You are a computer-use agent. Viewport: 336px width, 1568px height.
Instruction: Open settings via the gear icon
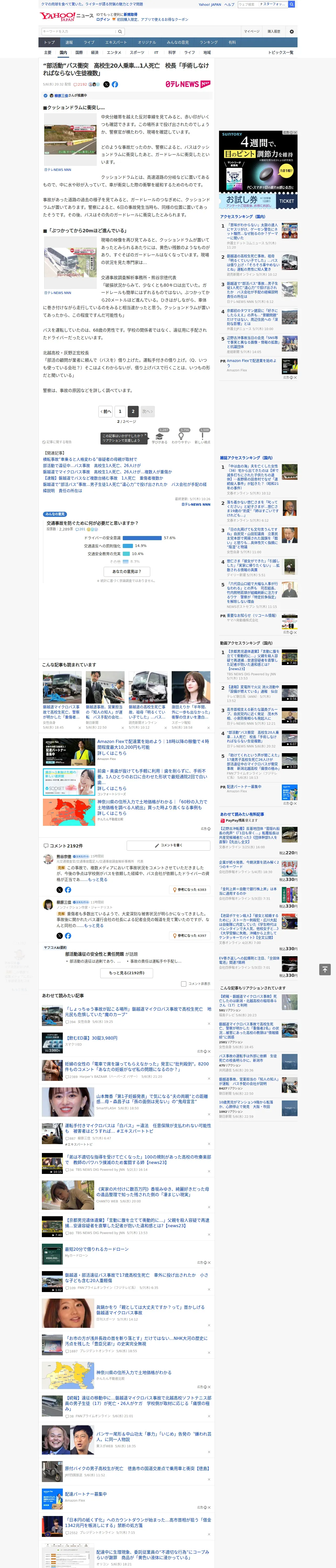(292, 32)
